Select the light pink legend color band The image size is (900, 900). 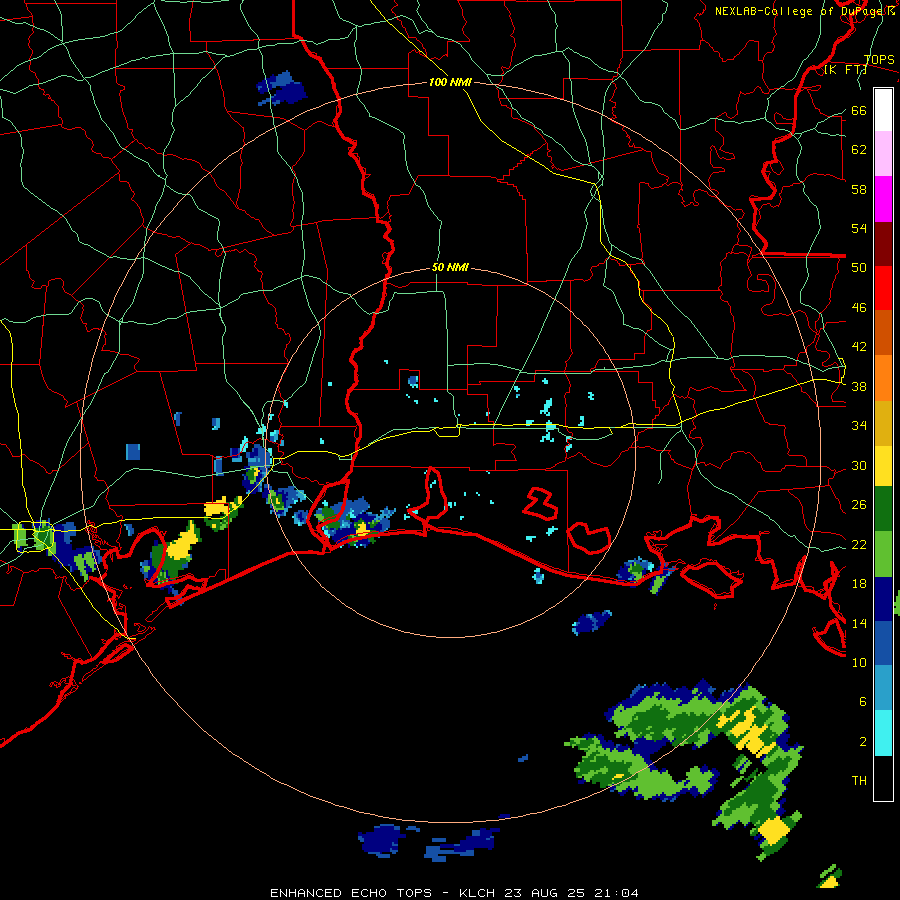pyautogui.click(x=883, y=153)
